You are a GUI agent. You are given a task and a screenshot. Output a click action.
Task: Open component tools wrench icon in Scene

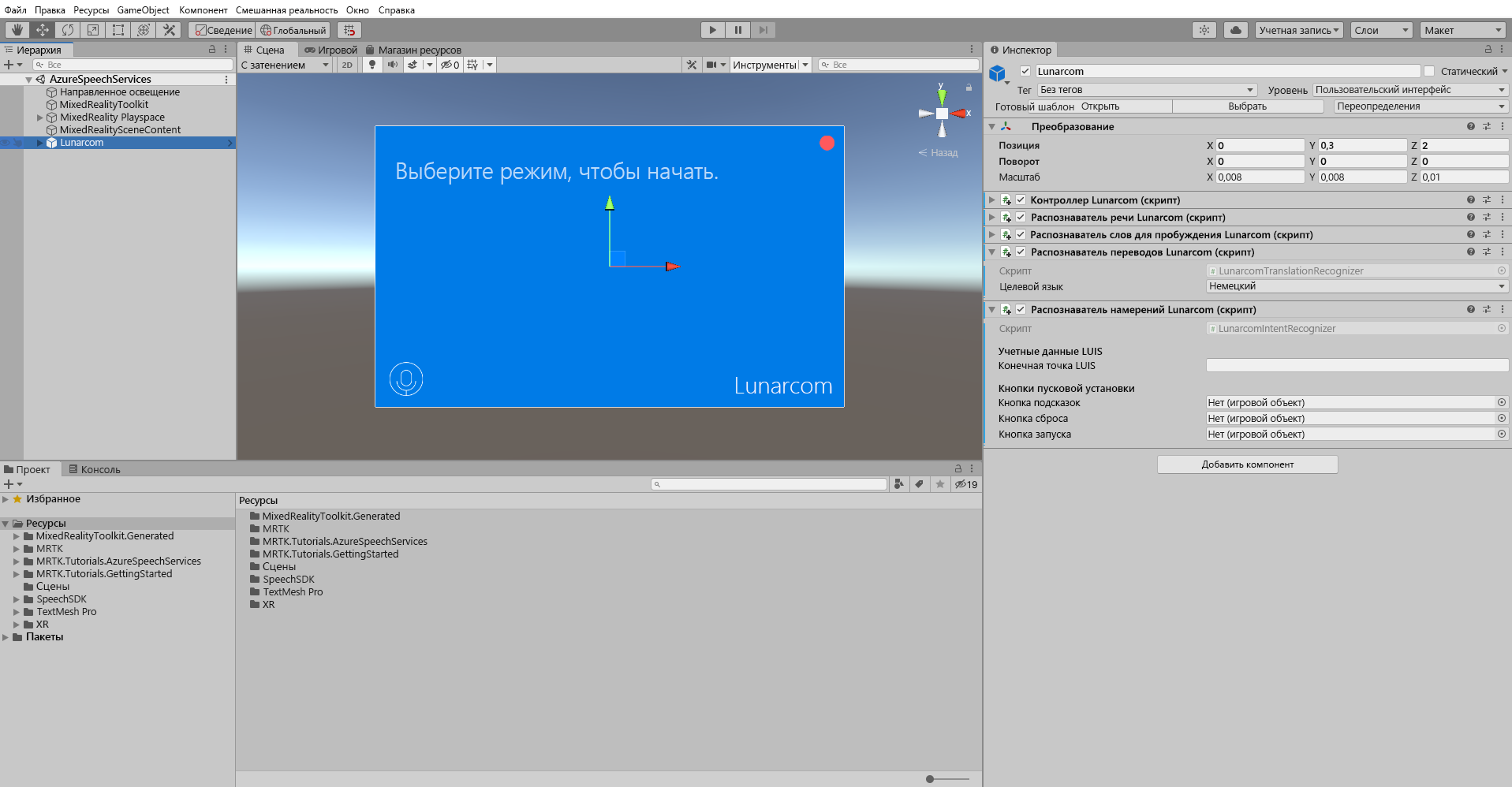tap(692, 65)
